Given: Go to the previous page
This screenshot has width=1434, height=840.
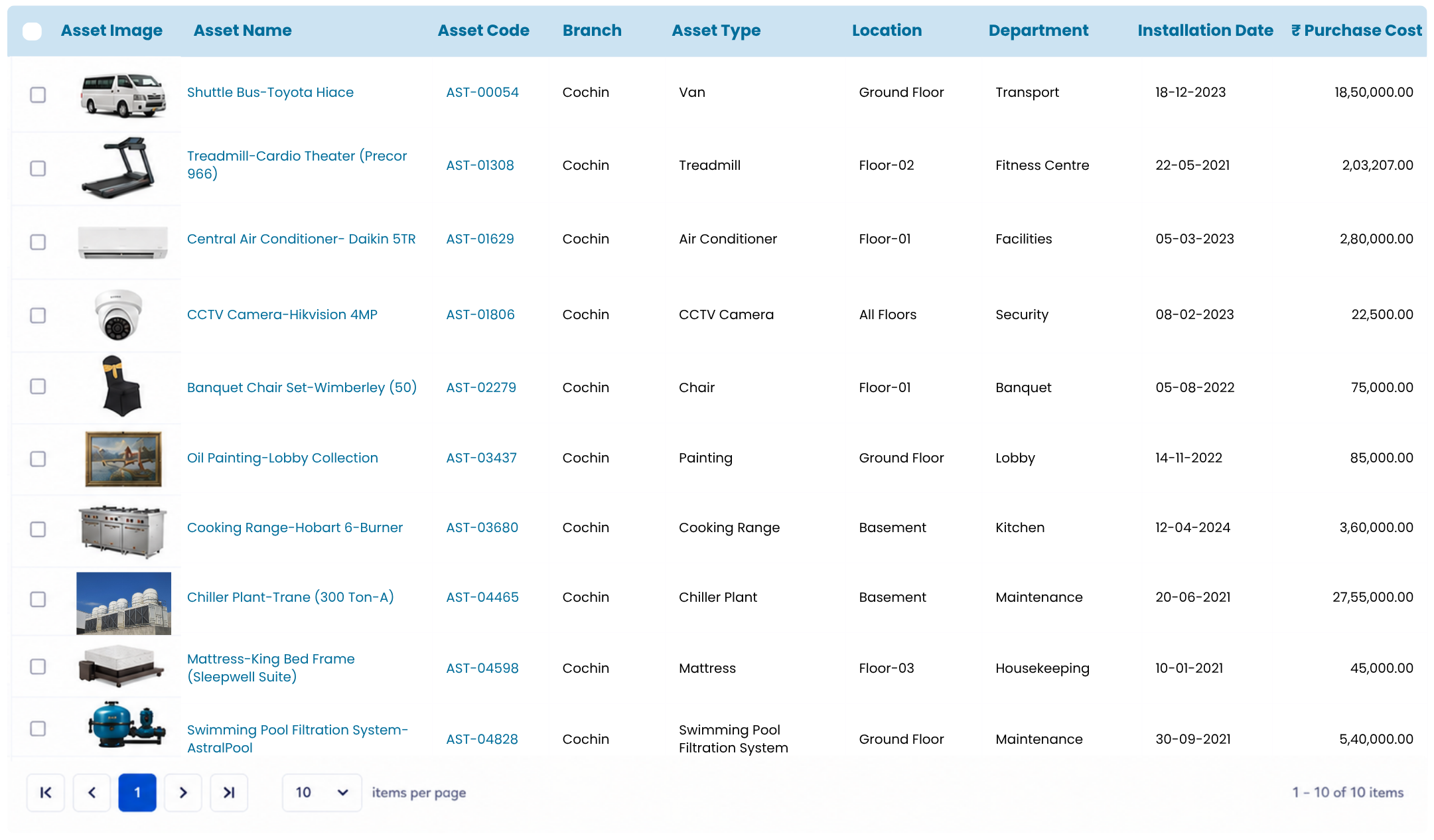Looking at the screenshot, I should 92,792.
